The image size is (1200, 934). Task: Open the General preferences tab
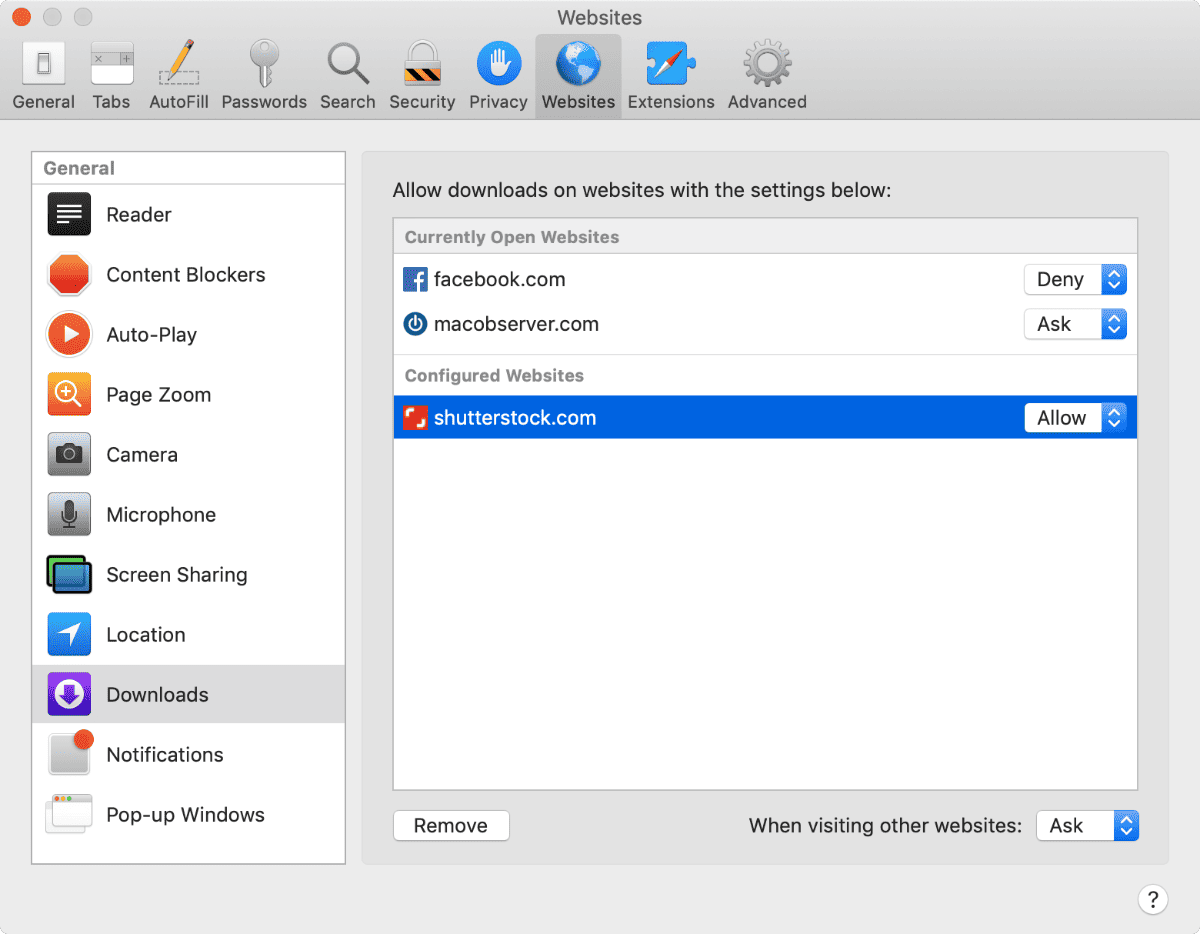pyautogui.click(x=43, y=76)
